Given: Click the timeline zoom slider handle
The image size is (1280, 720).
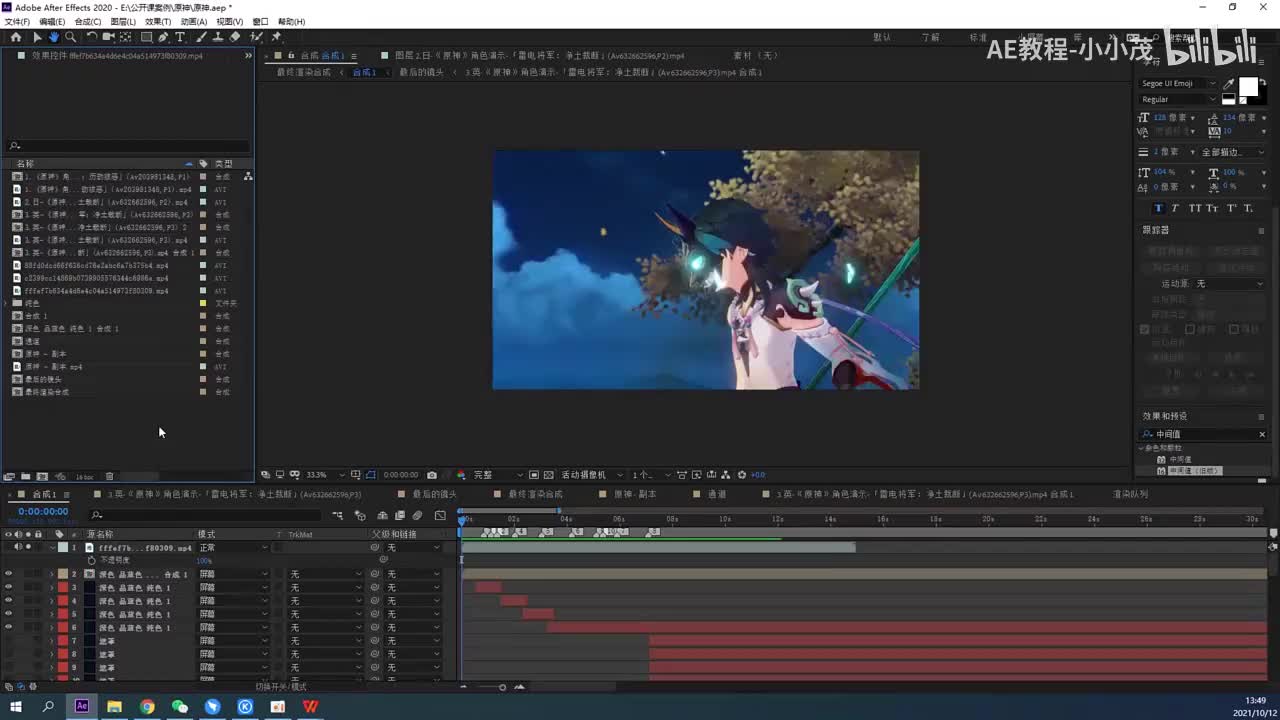Looking at the screenshot, I should [x=502, y=687].
